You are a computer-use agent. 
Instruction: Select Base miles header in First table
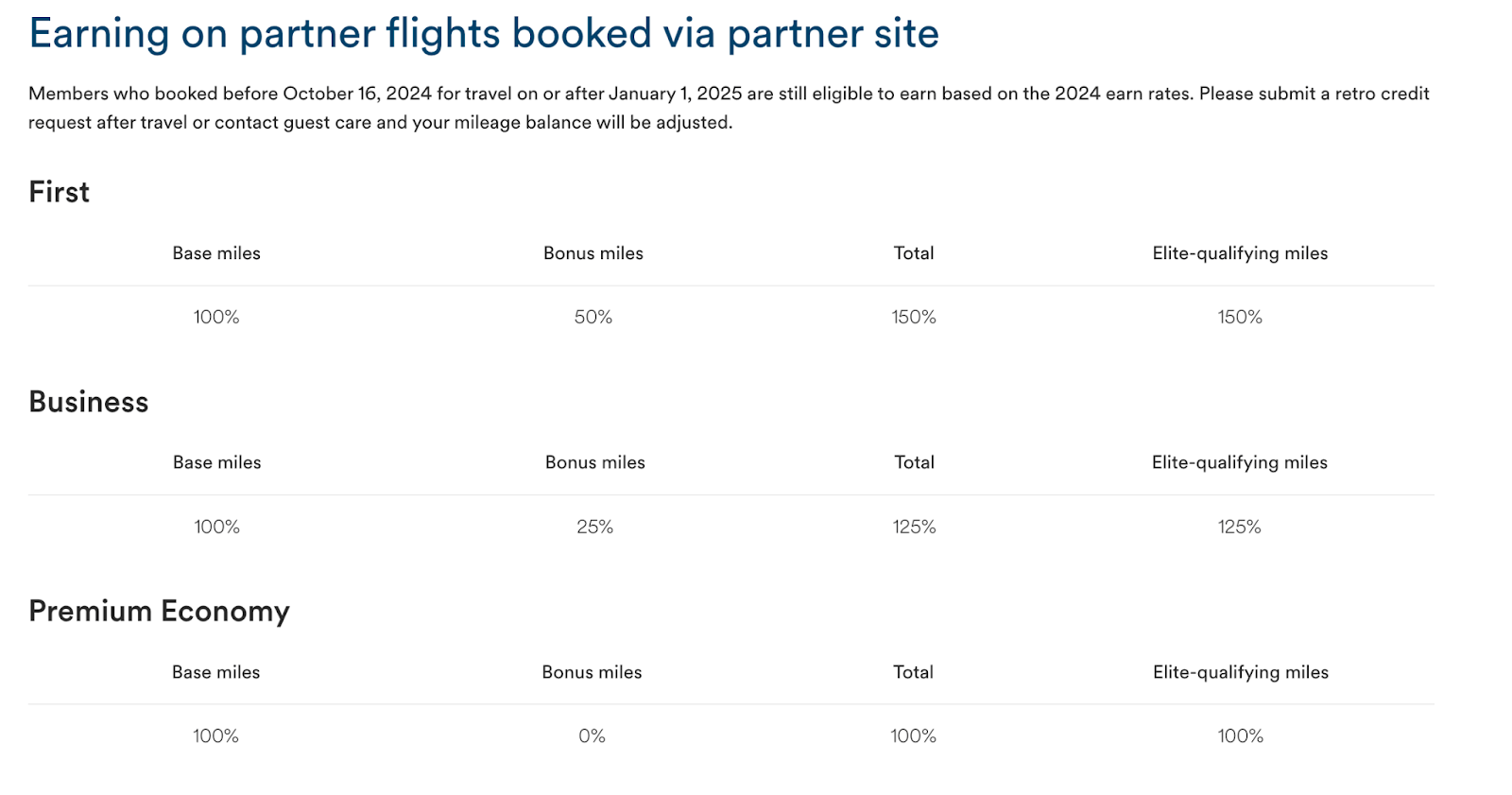click(x=216, y=253)
